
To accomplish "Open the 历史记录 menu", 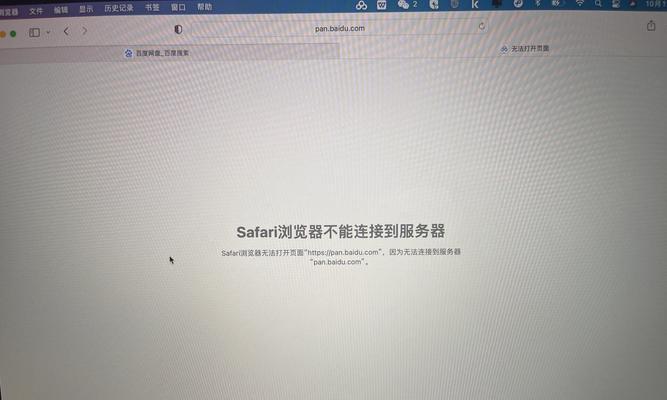I will pyautogui.click(x=119, y=8).
